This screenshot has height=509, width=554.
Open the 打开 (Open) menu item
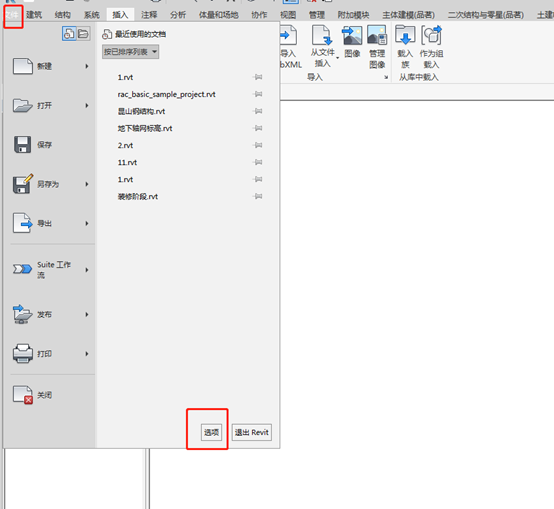(x=50, y=105)
